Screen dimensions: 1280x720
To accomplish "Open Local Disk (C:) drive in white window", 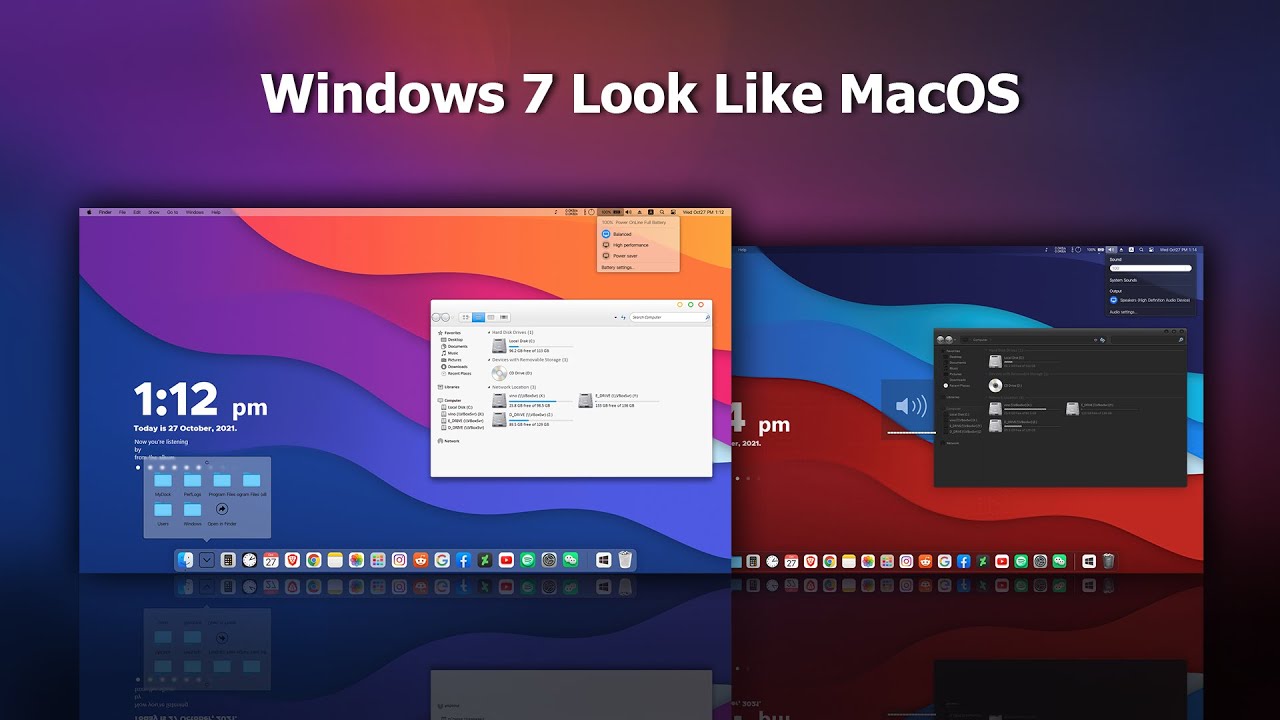I will click(x=532, y=346).
